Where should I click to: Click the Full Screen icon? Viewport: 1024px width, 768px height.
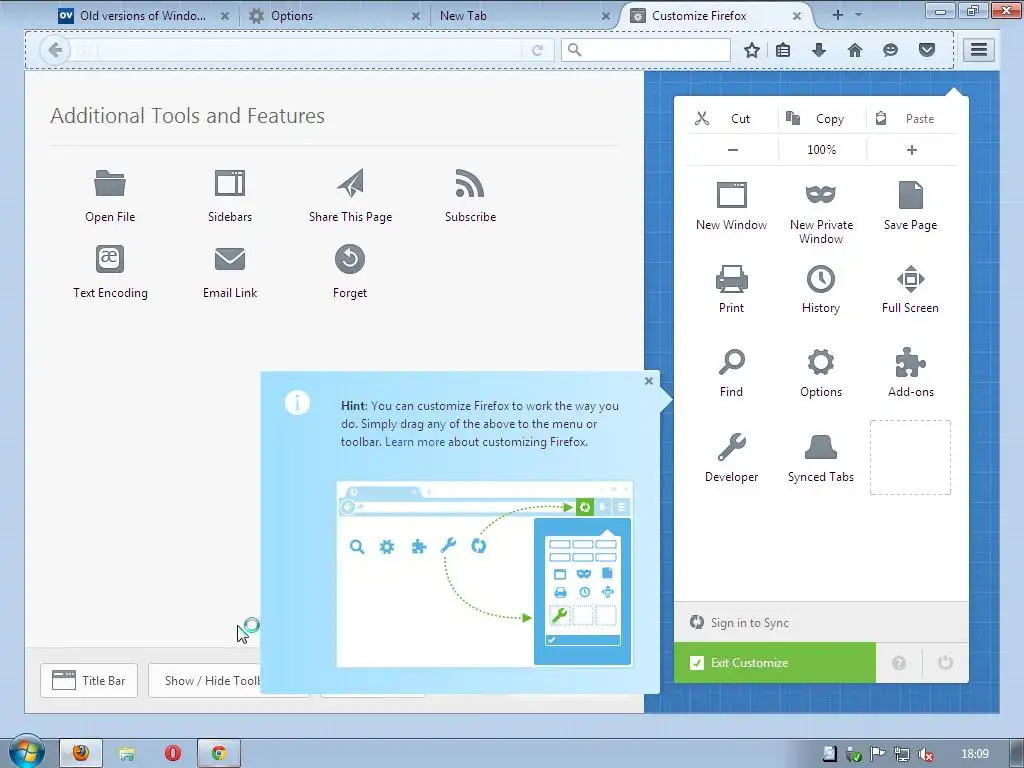pyautogui.click(x=910, y=279)
